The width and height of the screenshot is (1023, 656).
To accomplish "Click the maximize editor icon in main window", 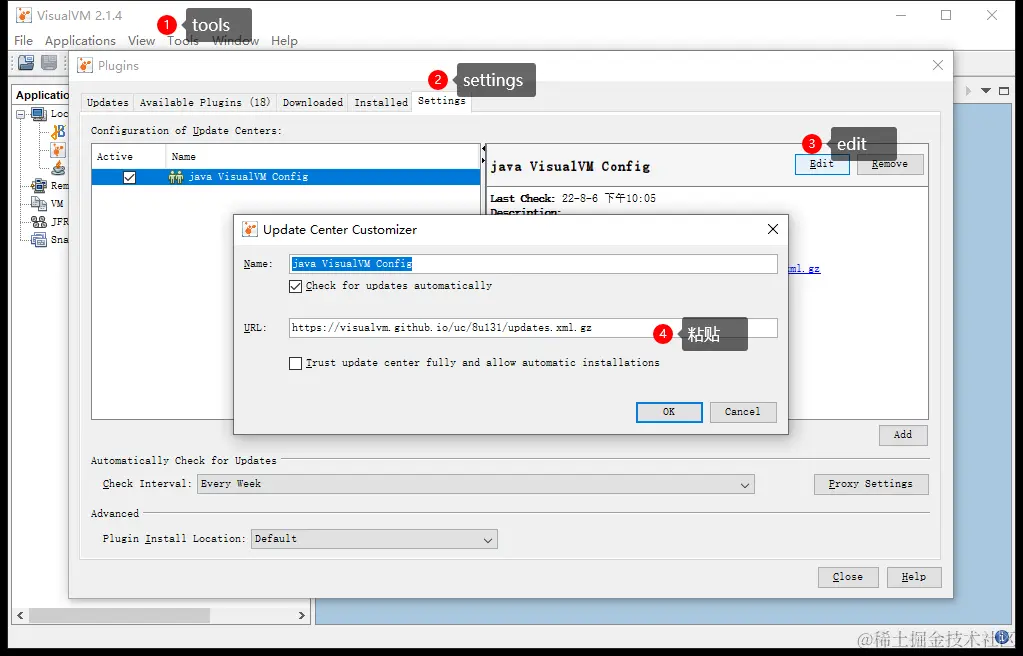I will 1004,91.
